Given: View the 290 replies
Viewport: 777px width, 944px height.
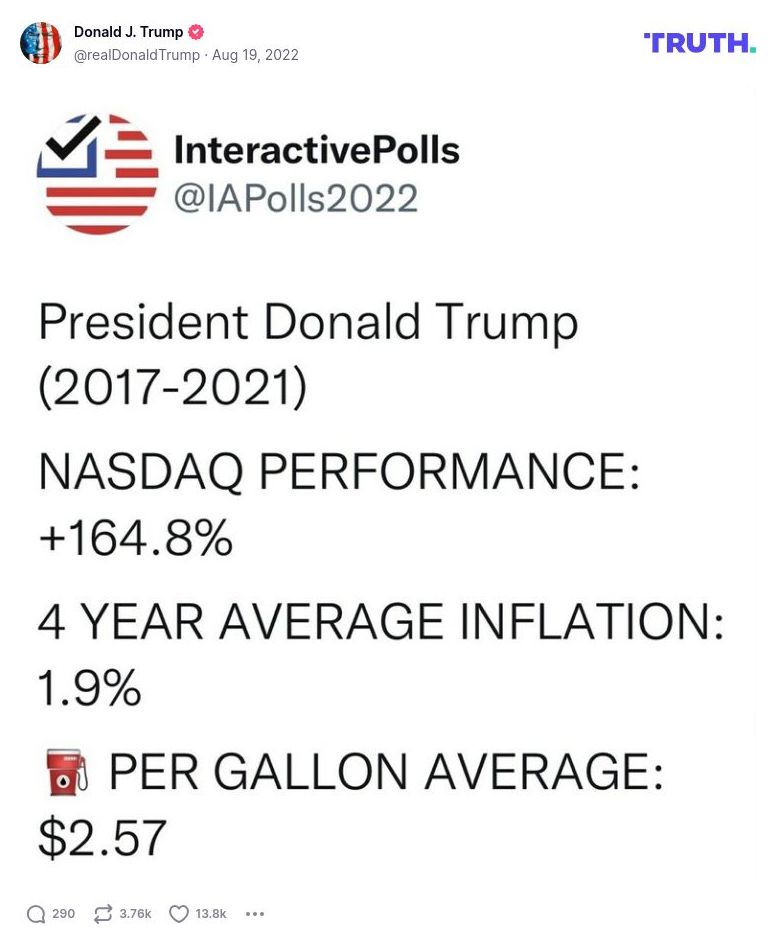Looking at the screenshot, I should coord(63,913).
